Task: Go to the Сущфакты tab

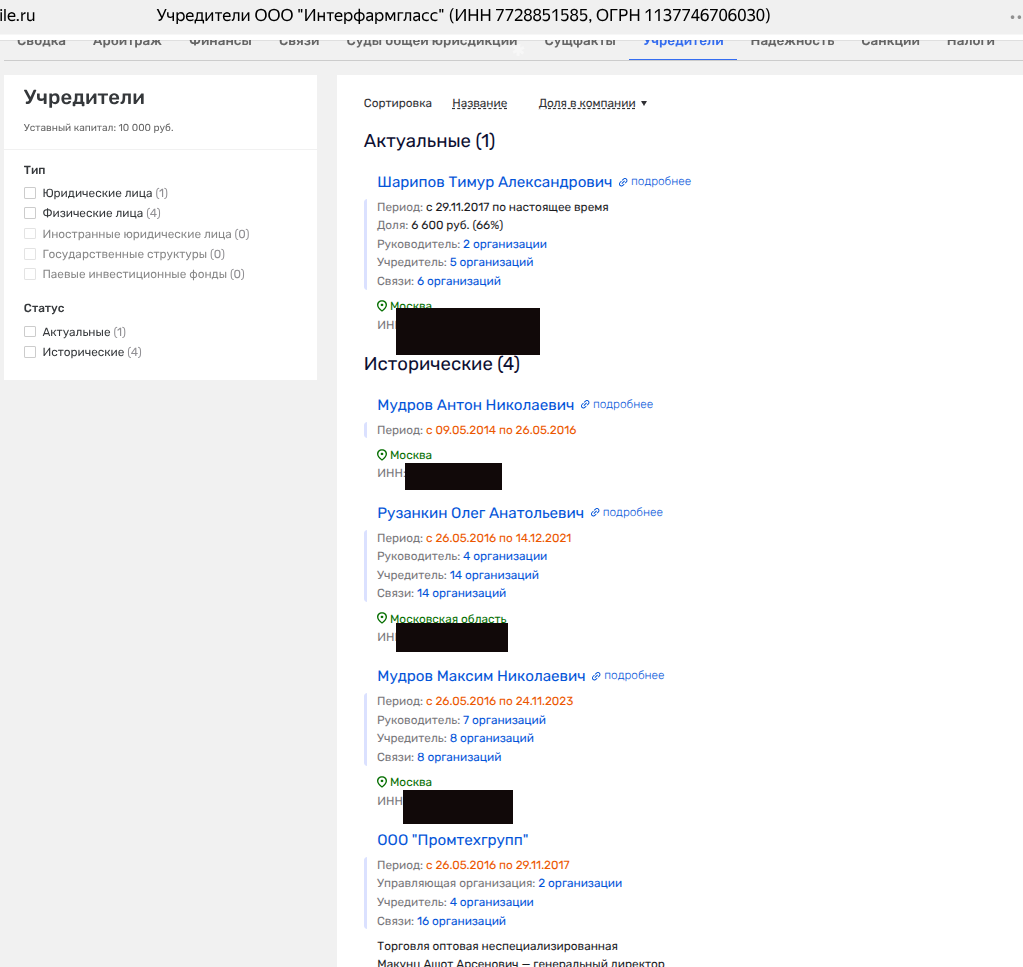Action: 580,42
